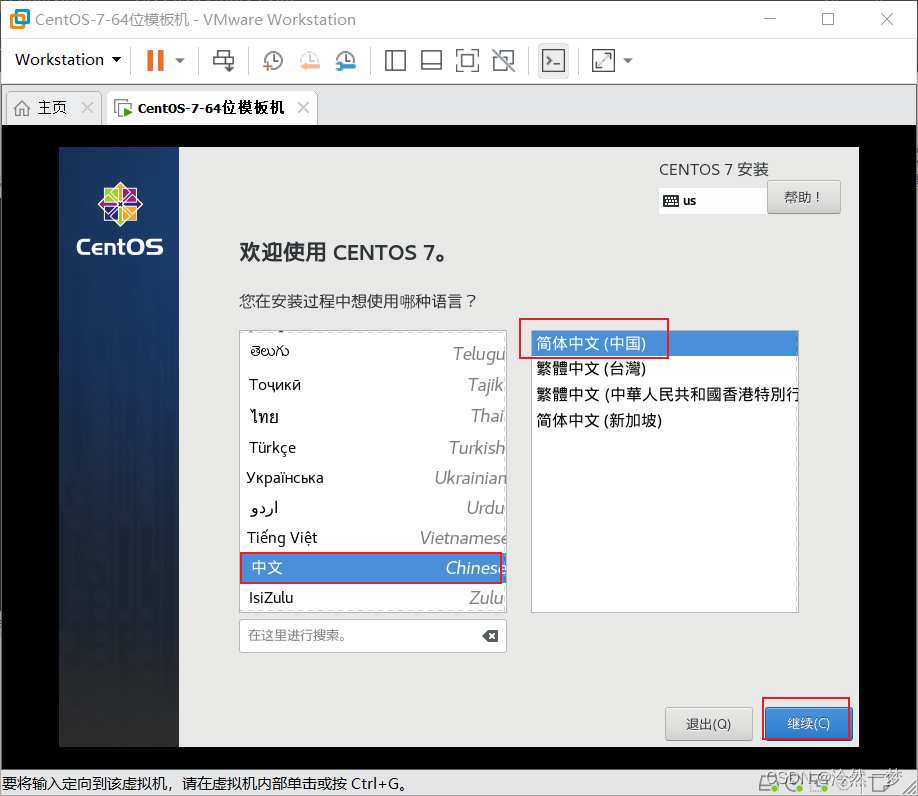Click the VMware Workstation title bar icon
Viewport: 918px width, 796px height.
(x=19, y=19)
